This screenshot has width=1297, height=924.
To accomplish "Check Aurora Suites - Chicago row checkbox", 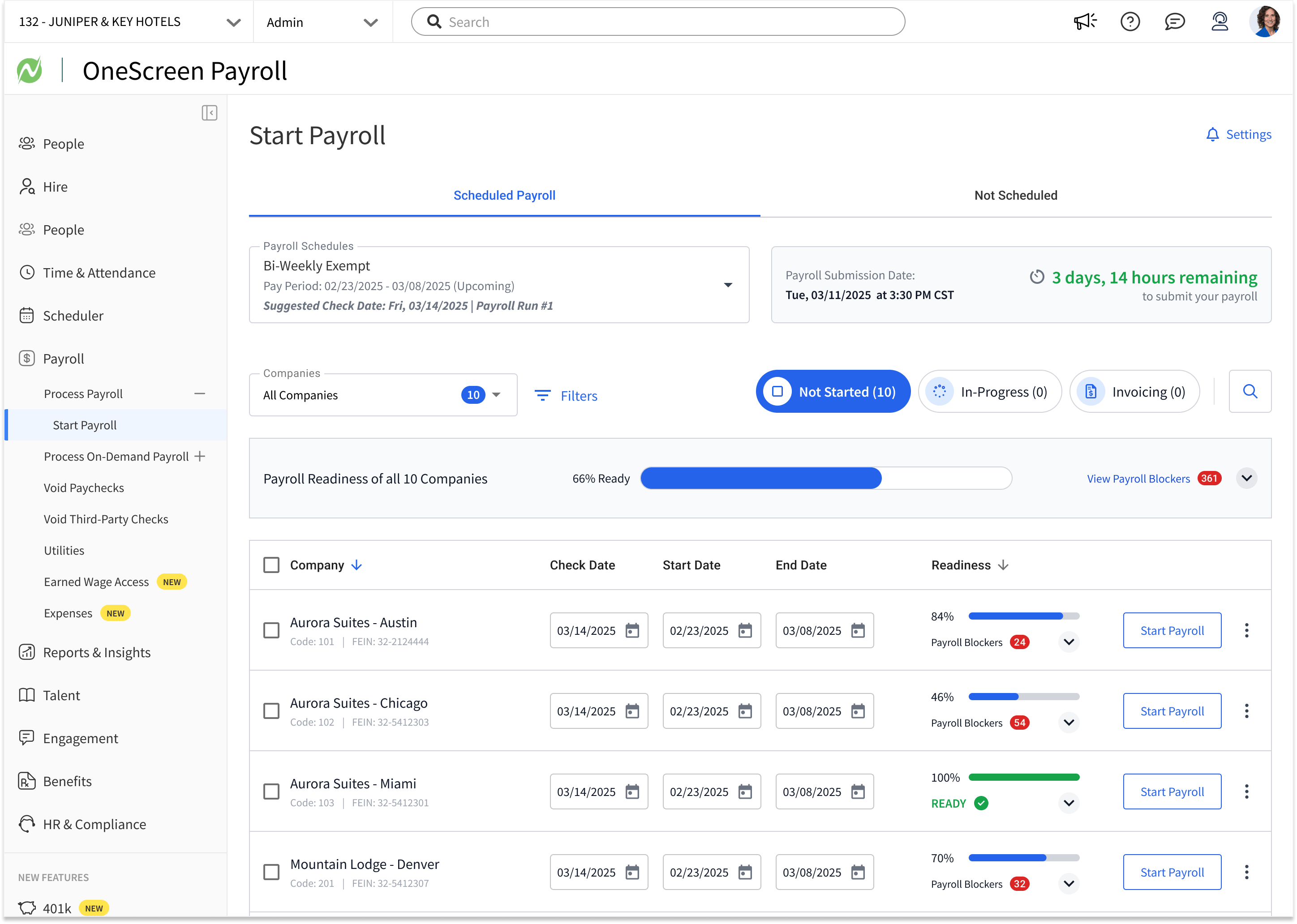I will click(271, 711).
